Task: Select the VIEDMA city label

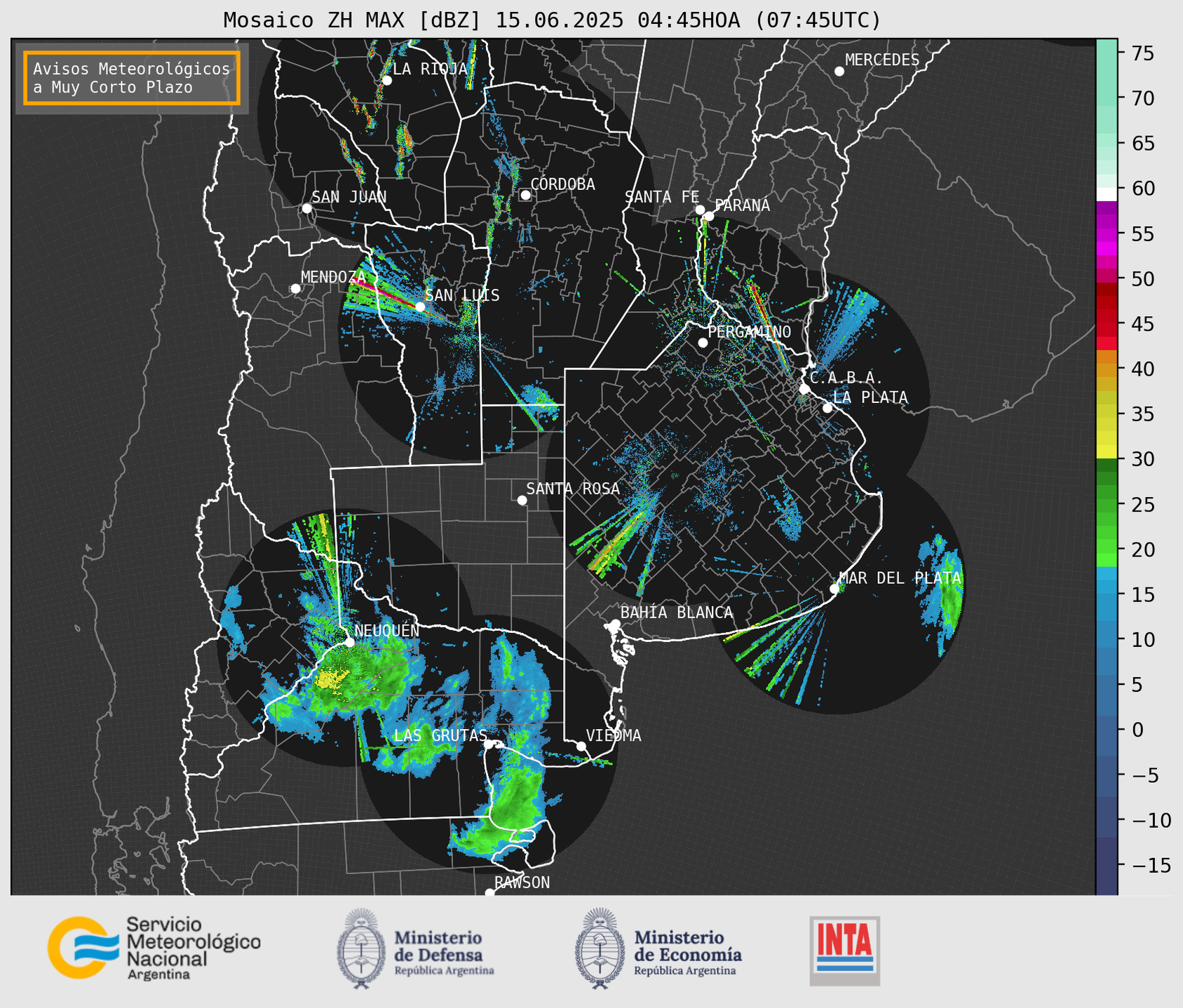Action: (614, 735)
